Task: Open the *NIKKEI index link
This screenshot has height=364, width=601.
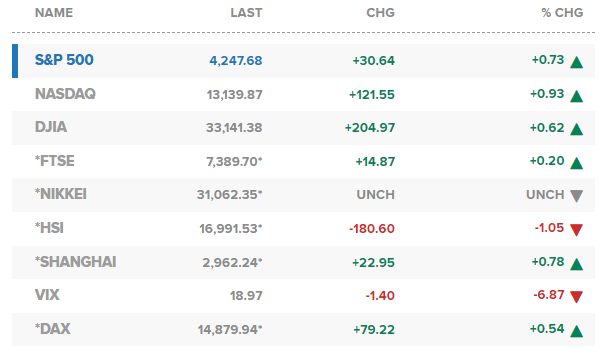Action: (61, 194)
